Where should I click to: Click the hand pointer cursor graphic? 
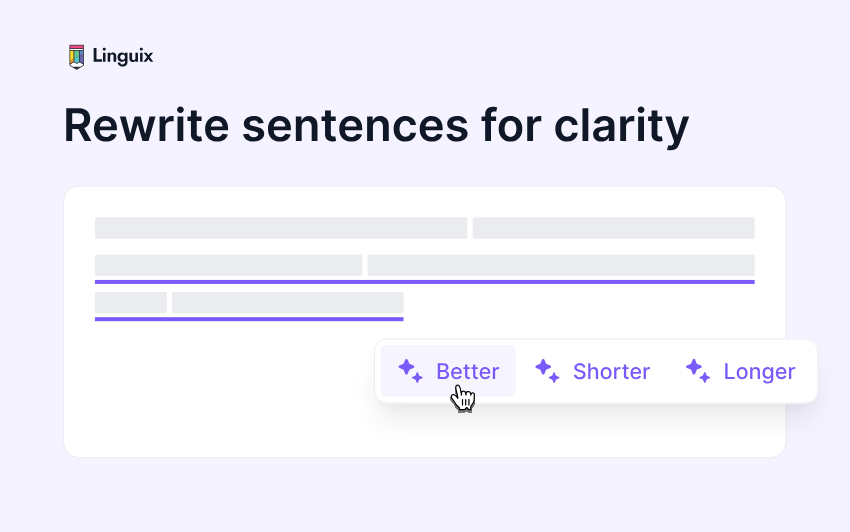click(462, 398)
